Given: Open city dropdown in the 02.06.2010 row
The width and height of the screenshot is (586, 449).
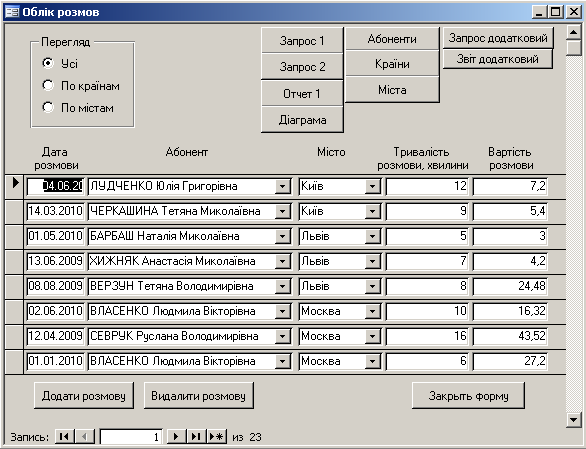Looking at the screenshot, I should [x=373, y=311].
